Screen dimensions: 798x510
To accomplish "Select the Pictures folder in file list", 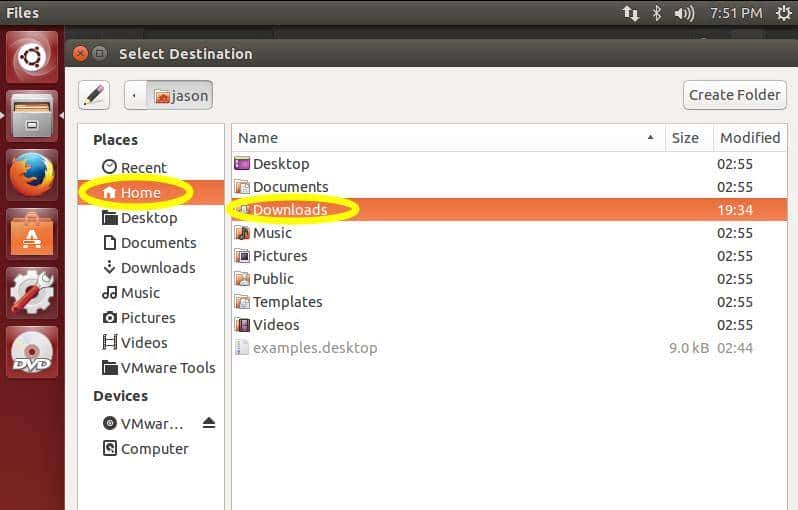I will [x=510, y=256].
